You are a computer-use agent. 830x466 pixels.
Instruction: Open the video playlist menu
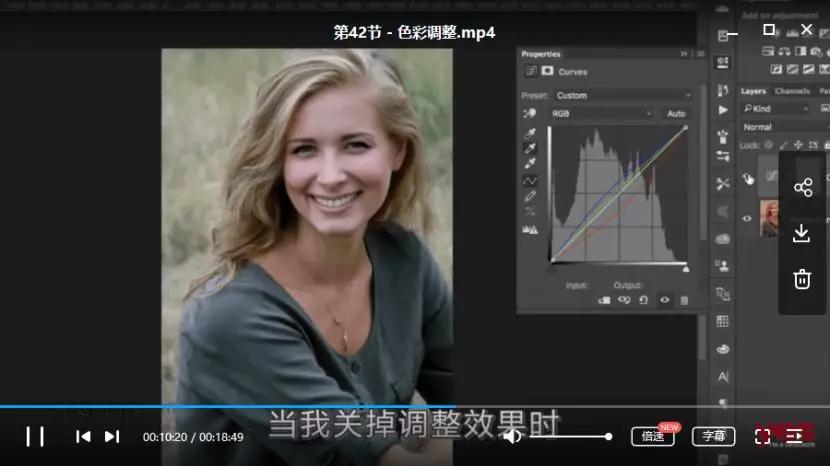coord(794,436)
